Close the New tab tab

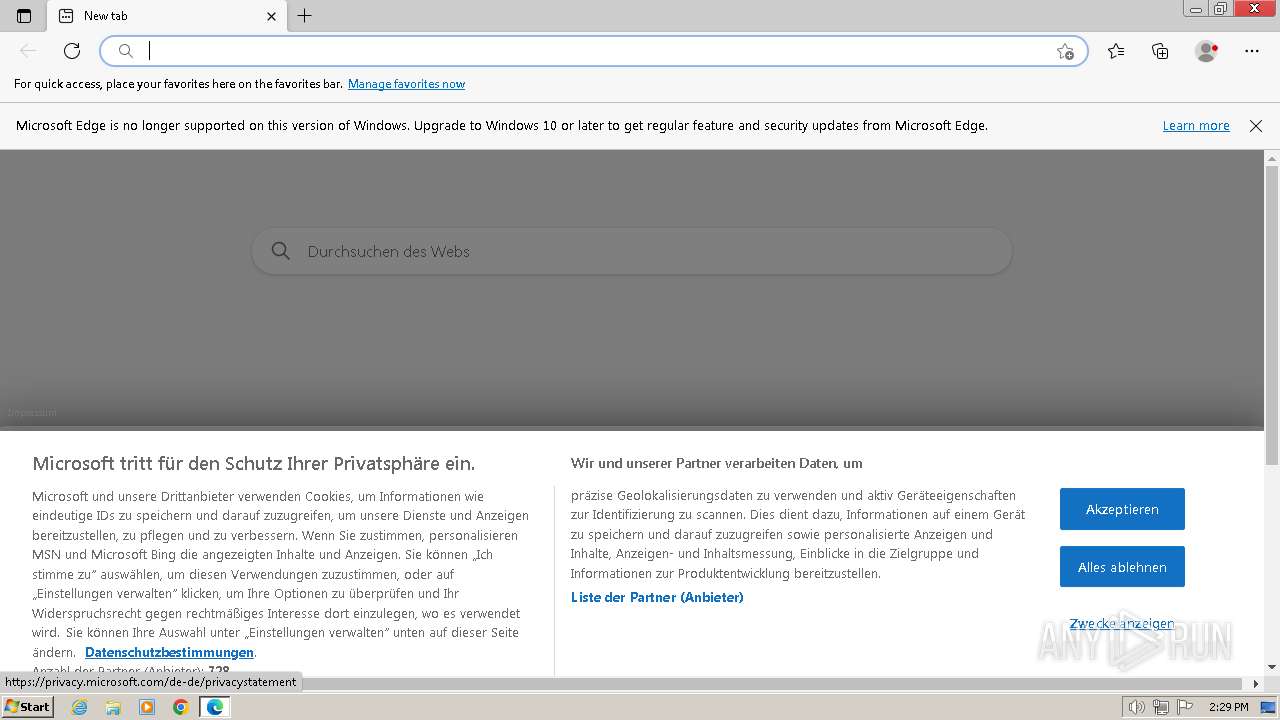point(271,16)
